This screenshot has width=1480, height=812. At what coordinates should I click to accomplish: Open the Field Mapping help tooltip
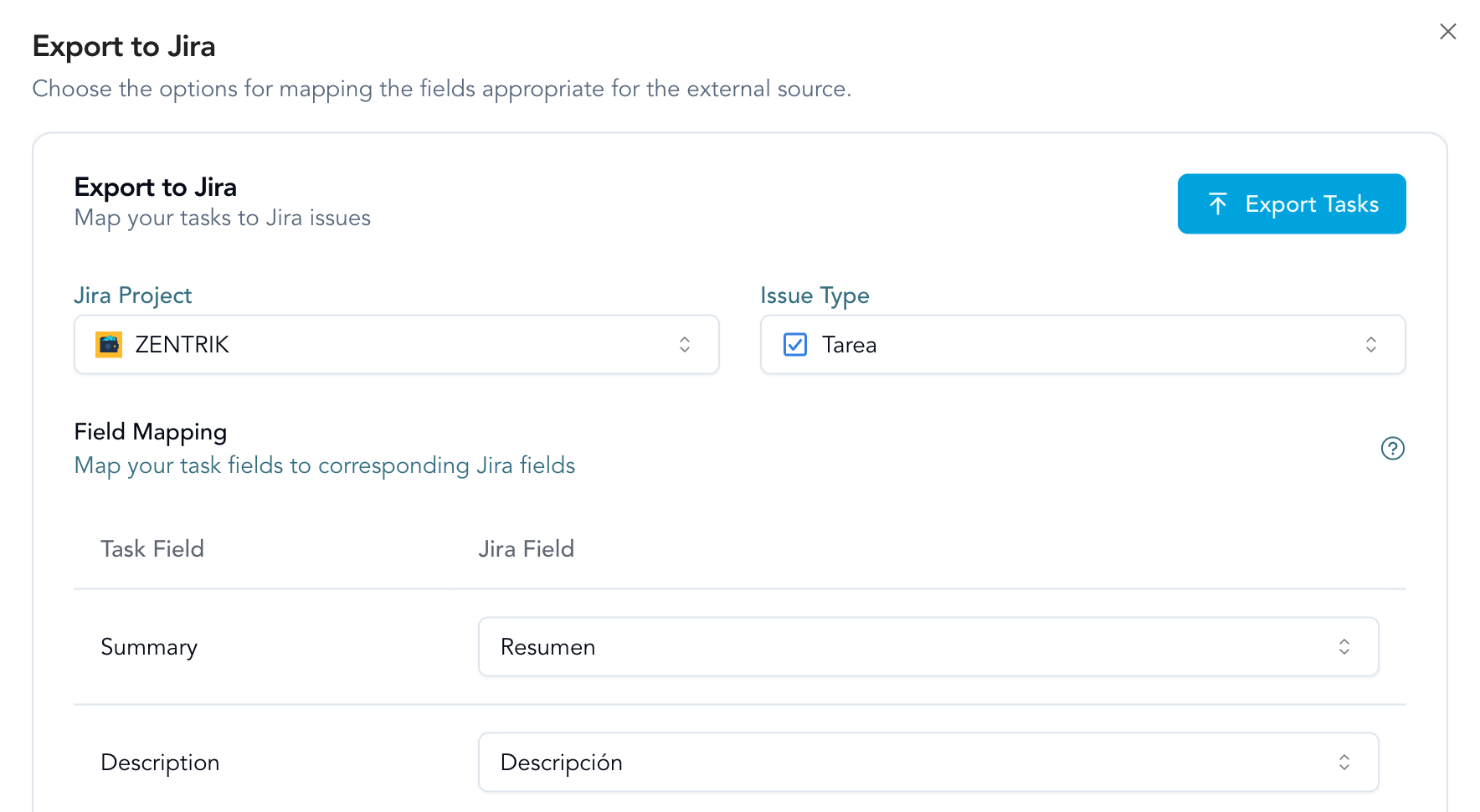pyautogui.click(x=1392, y=449)
